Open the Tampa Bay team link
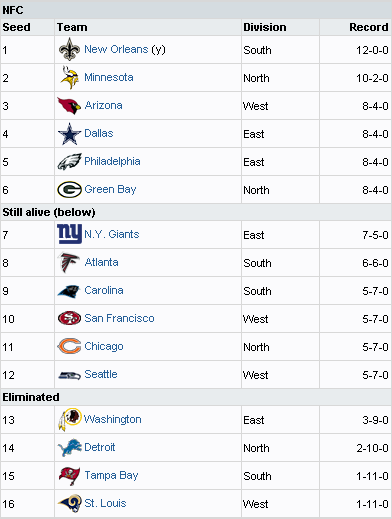This screenshot has width=392, height=519. click(x=111, y=475)
